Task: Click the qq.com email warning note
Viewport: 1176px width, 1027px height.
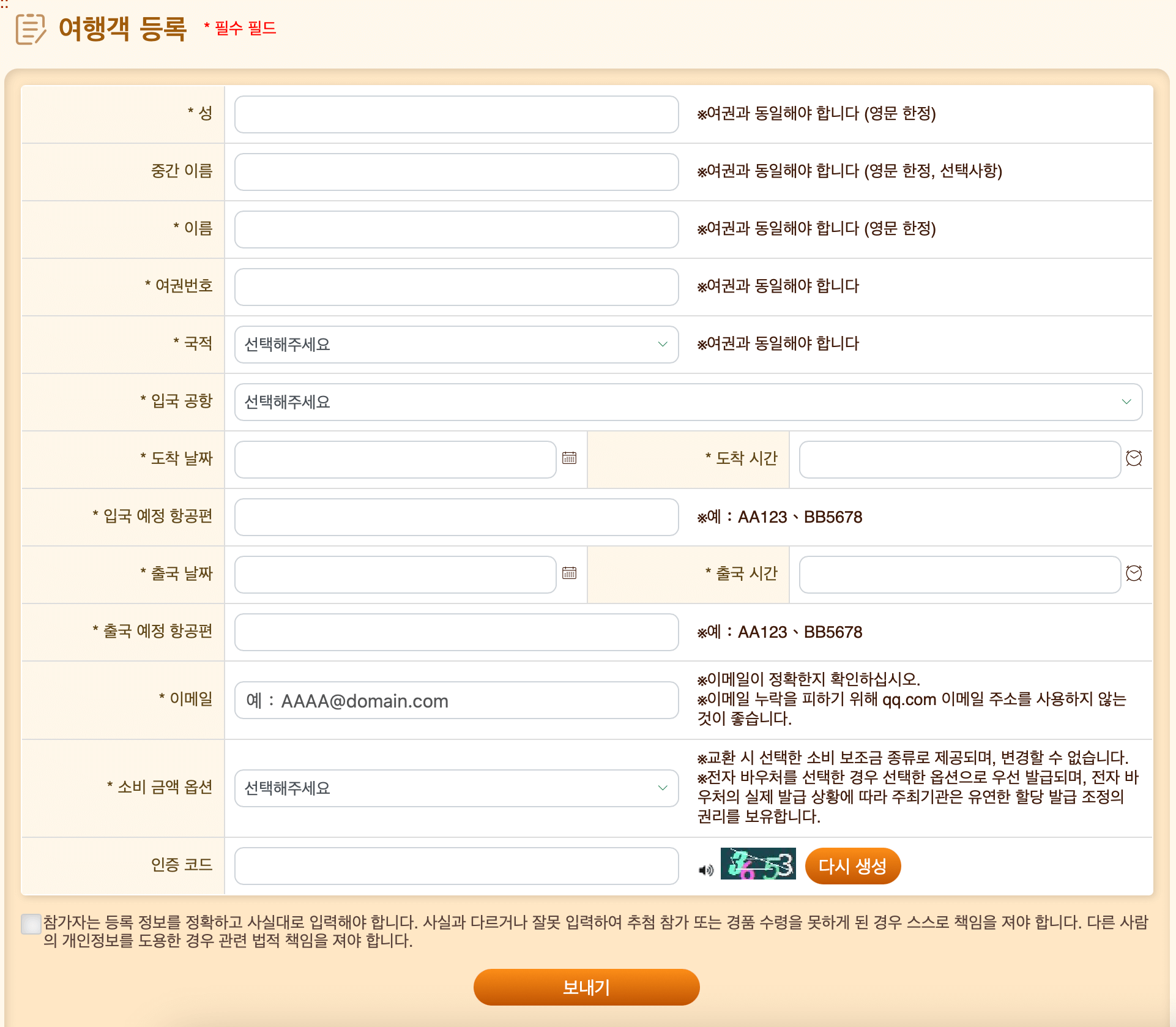Action: 912,709
